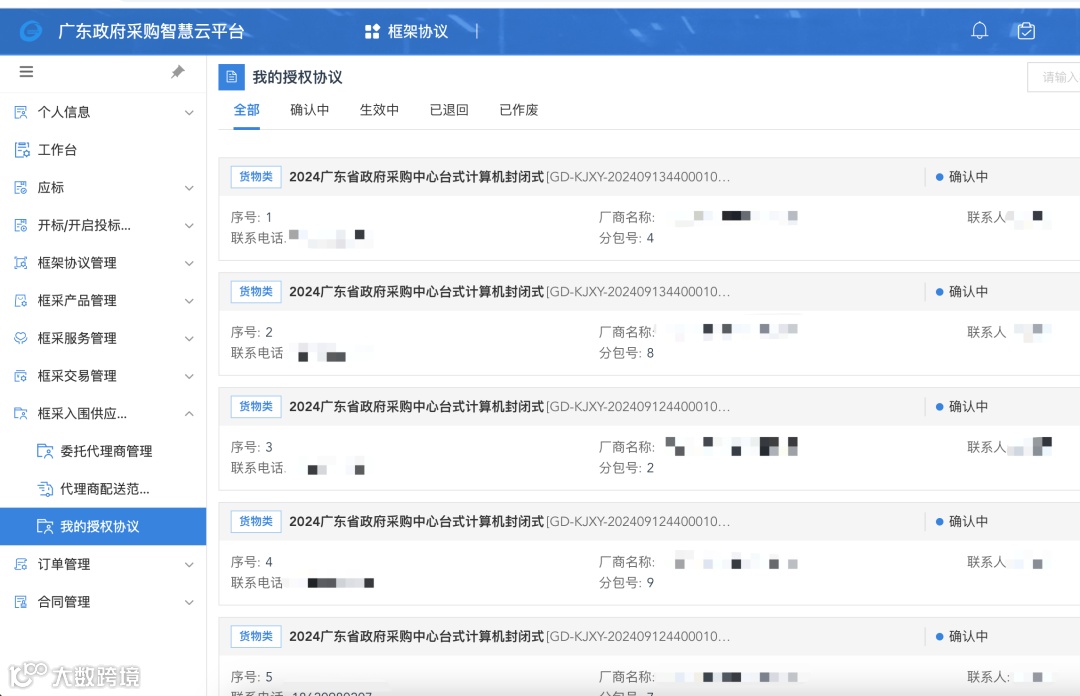Open agreement title for 序号 4 card
This screenshot has width=1080, height=696.
pos(509,522)
